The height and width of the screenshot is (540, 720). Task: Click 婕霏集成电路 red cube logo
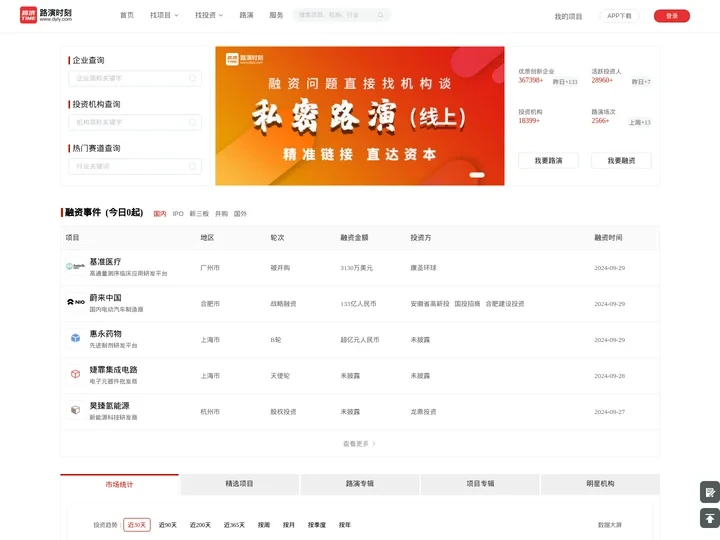(x=75, y=374)
